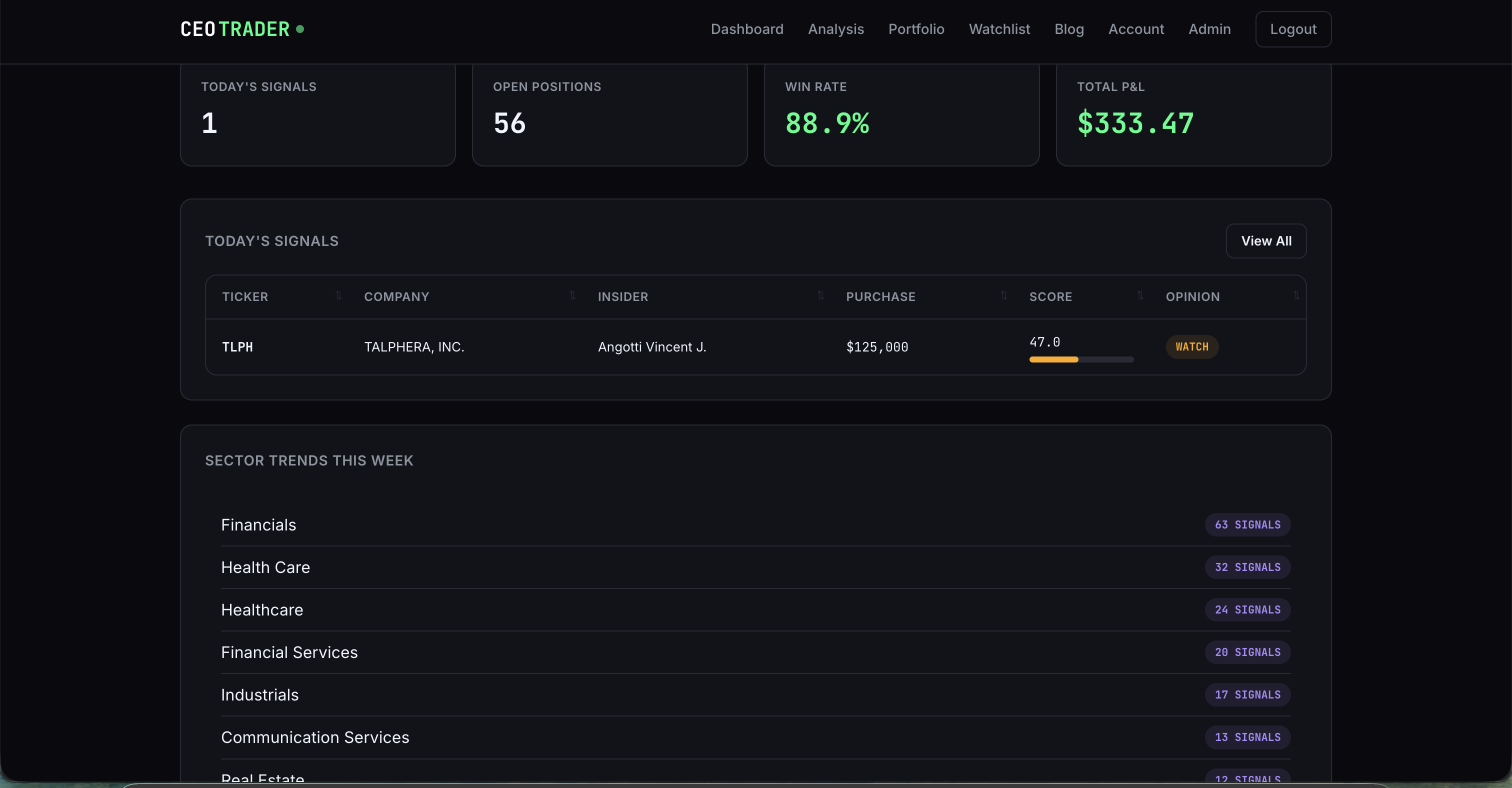
Task: Click the 32 SIGNALS badge
Action: (x=1247, y=567)
